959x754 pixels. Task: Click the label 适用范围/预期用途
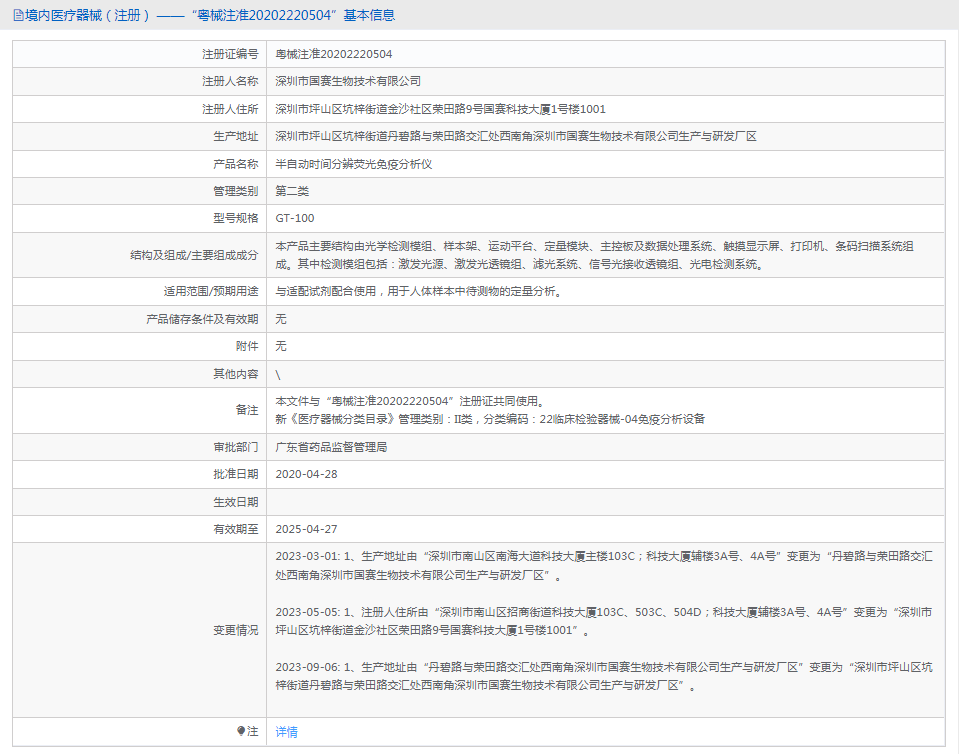point(211,292)
